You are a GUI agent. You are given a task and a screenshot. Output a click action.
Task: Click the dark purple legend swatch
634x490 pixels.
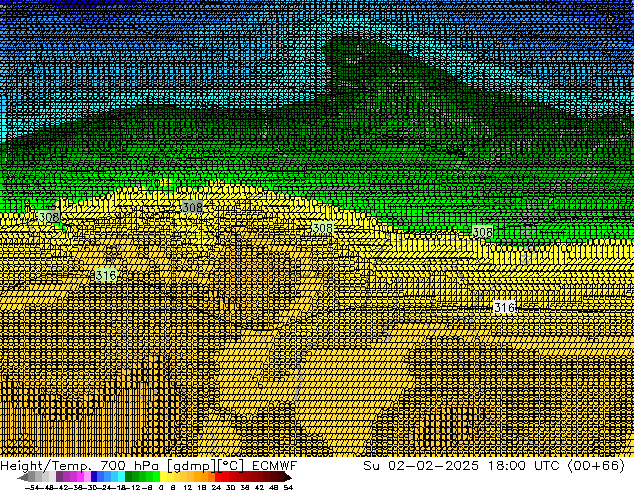pos(59,477)
